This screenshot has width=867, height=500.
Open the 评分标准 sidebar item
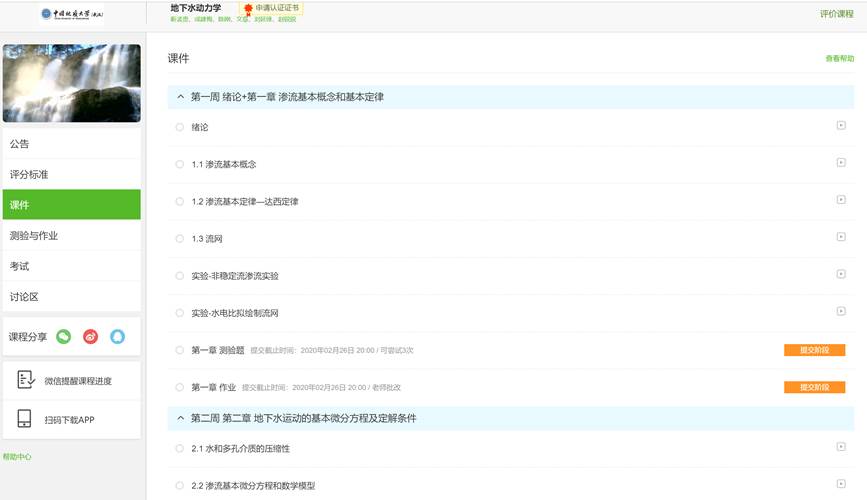click(x=29, y=175)
